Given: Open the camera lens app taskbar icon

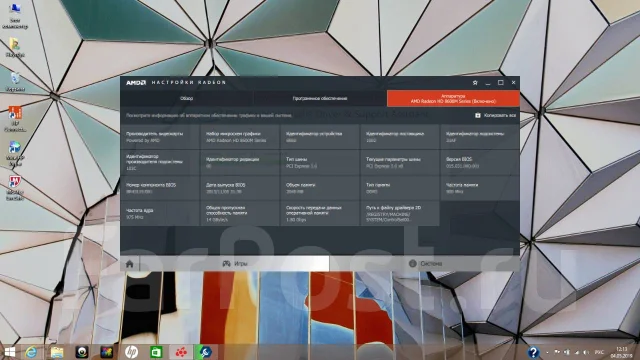Looking at the screenshot, I should [82, 352].
